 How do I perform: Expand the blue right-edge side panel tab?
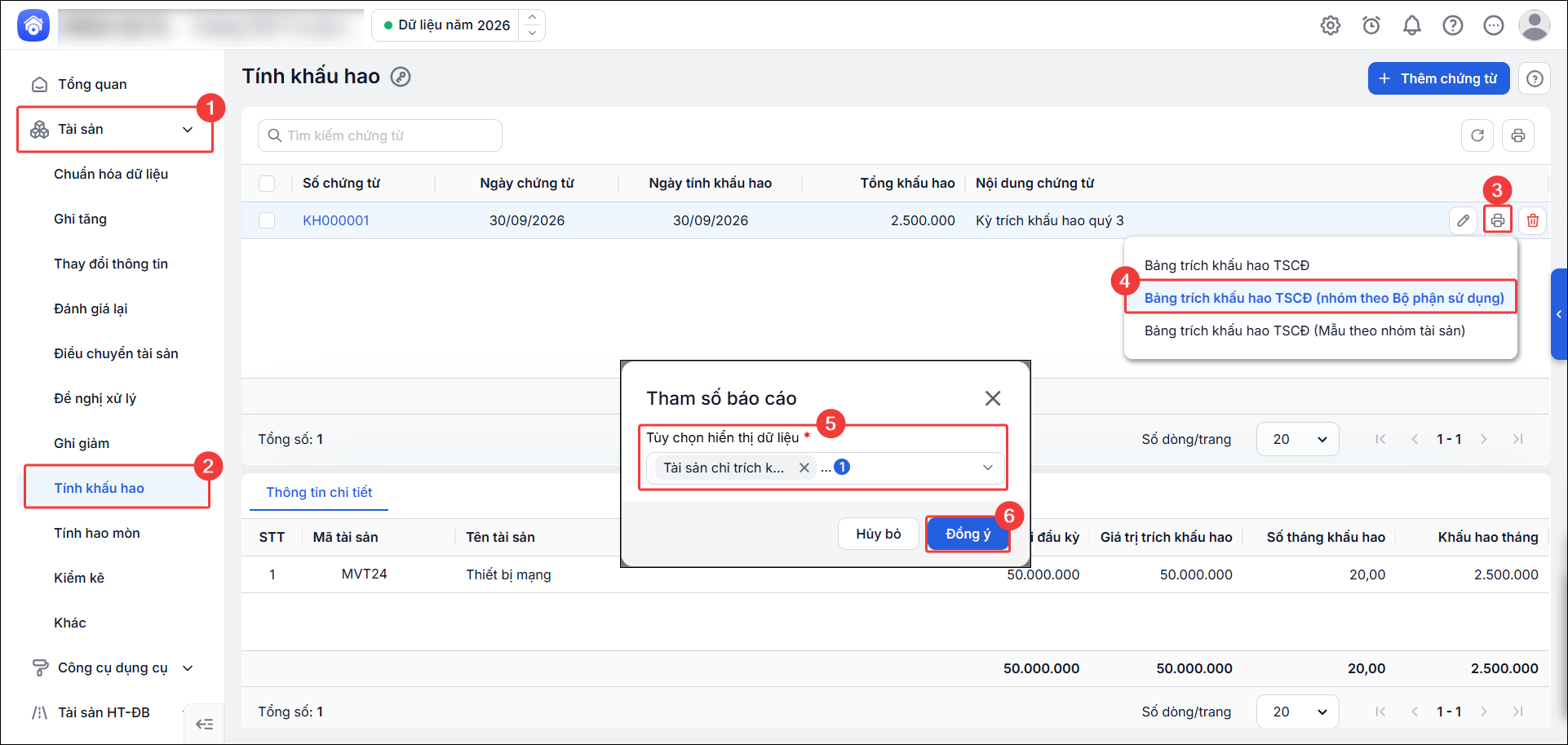point(1559,314)
